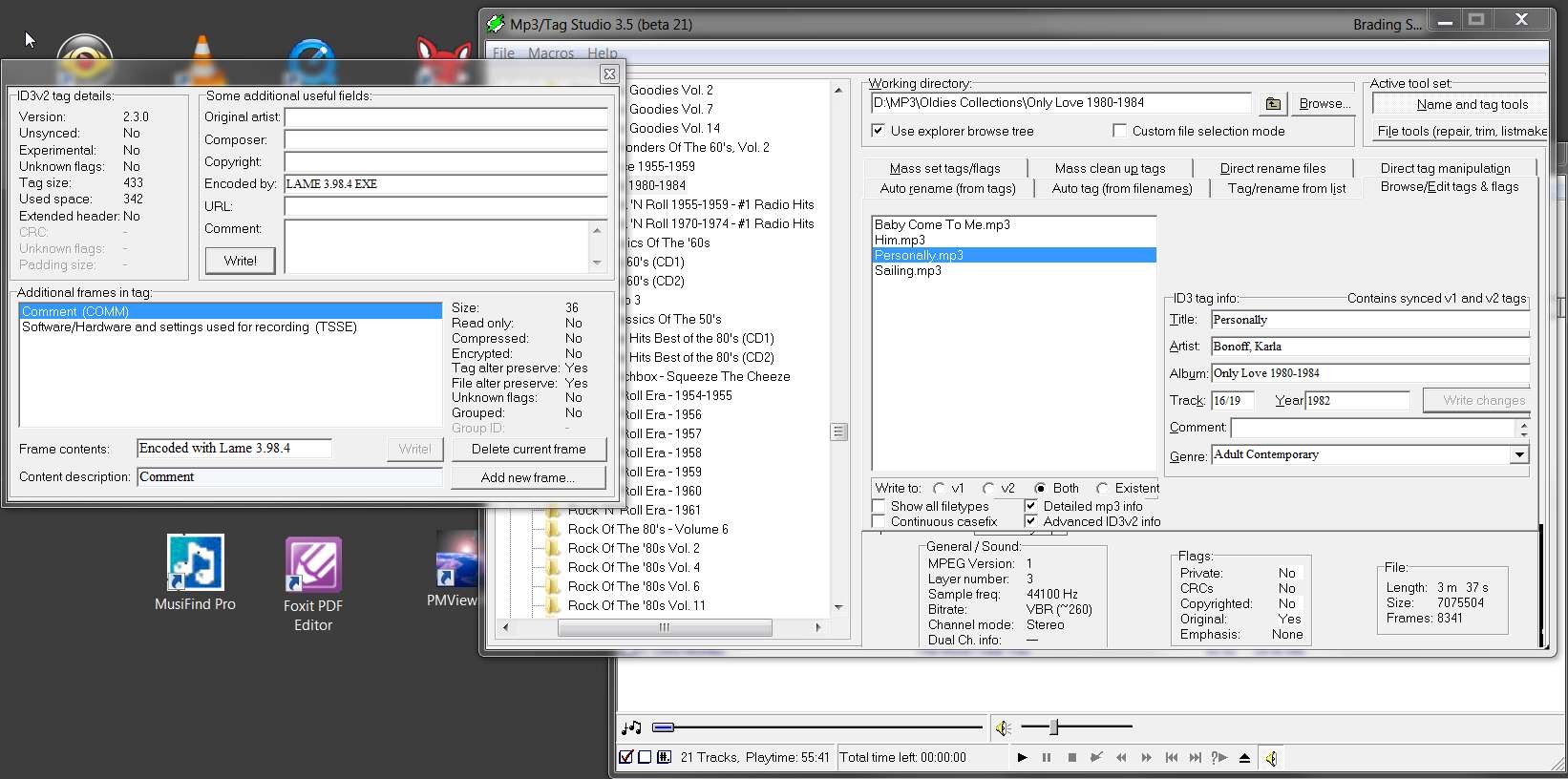Click the speaker icon left of the volume slider

[1003, 727]
